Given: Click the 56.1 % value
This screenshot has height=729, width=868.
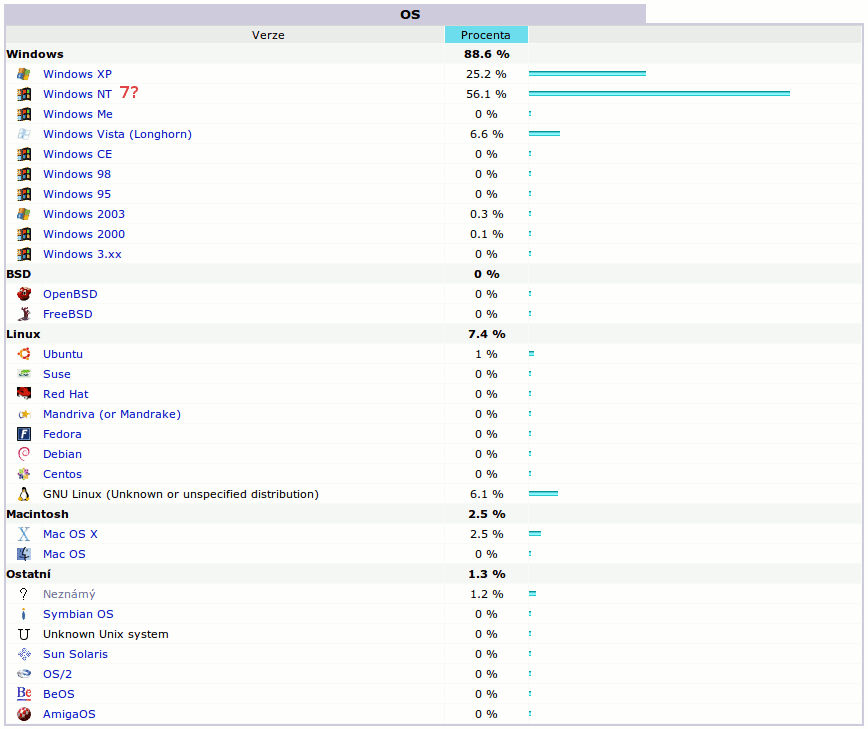Looking at the screenshot, I should tap(486, 94).
